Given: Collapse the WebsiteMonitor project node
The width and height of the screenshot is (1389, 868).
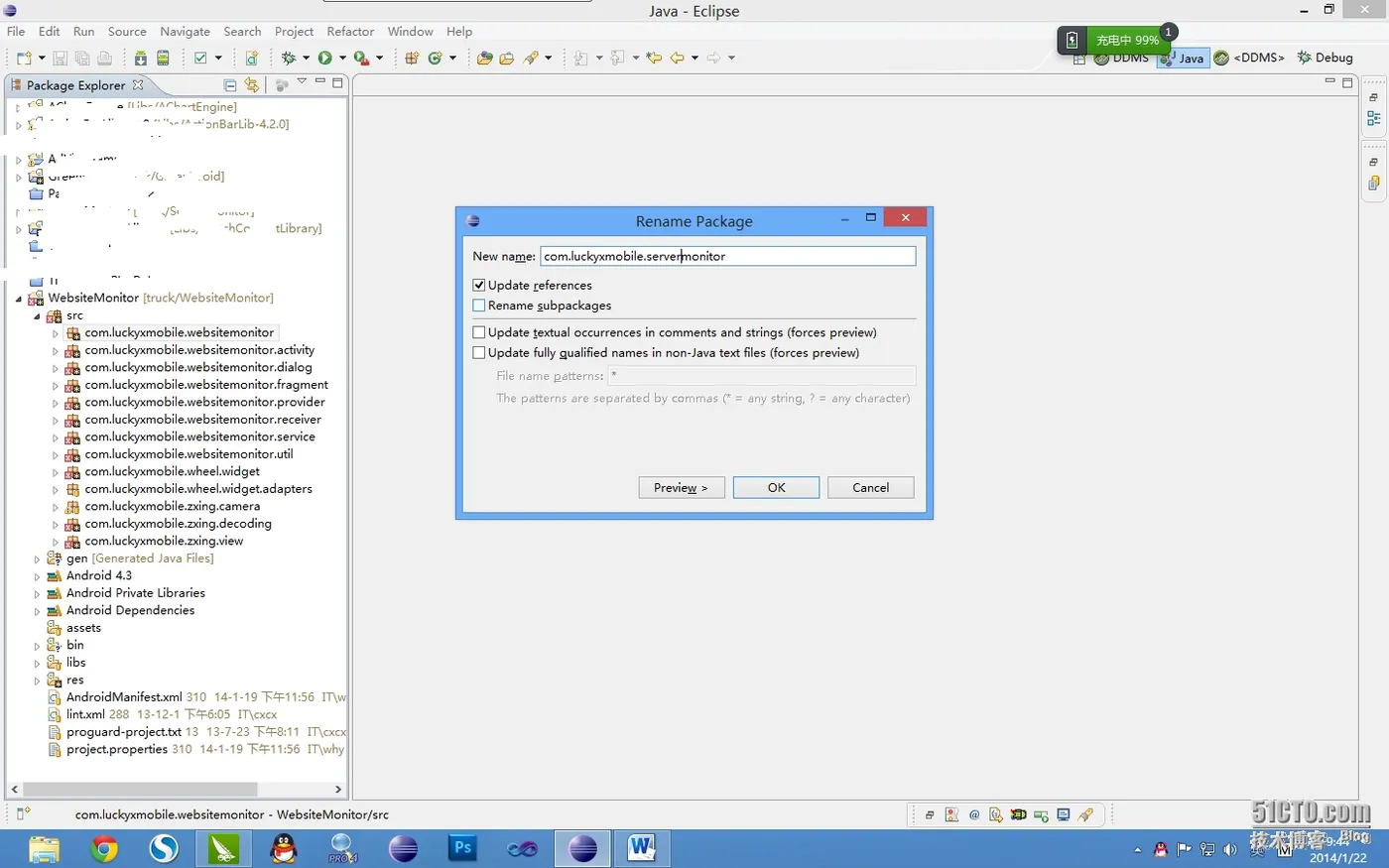Looking at the screenshot, I should pos(19,299).
